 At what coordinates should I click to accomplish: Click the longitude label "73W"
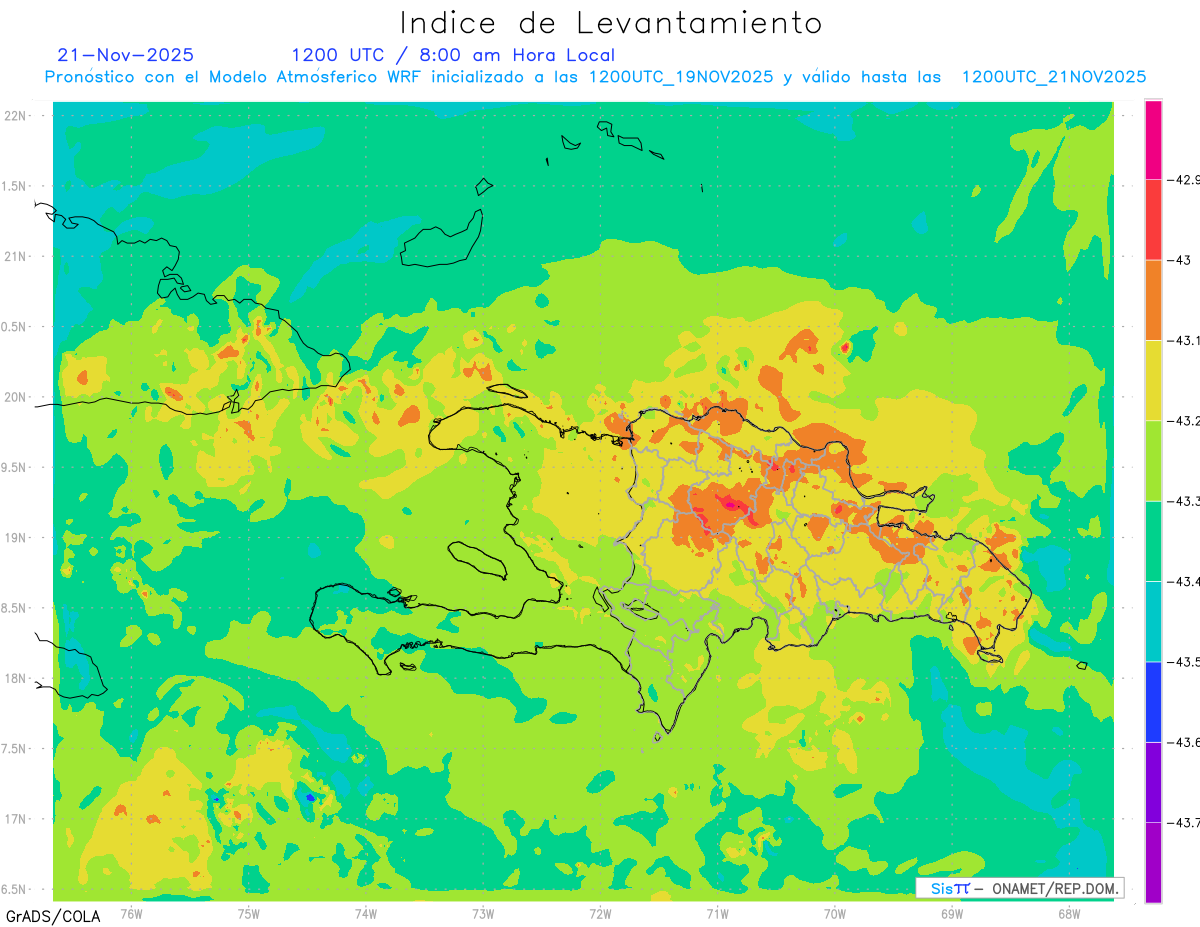point(483,912)
